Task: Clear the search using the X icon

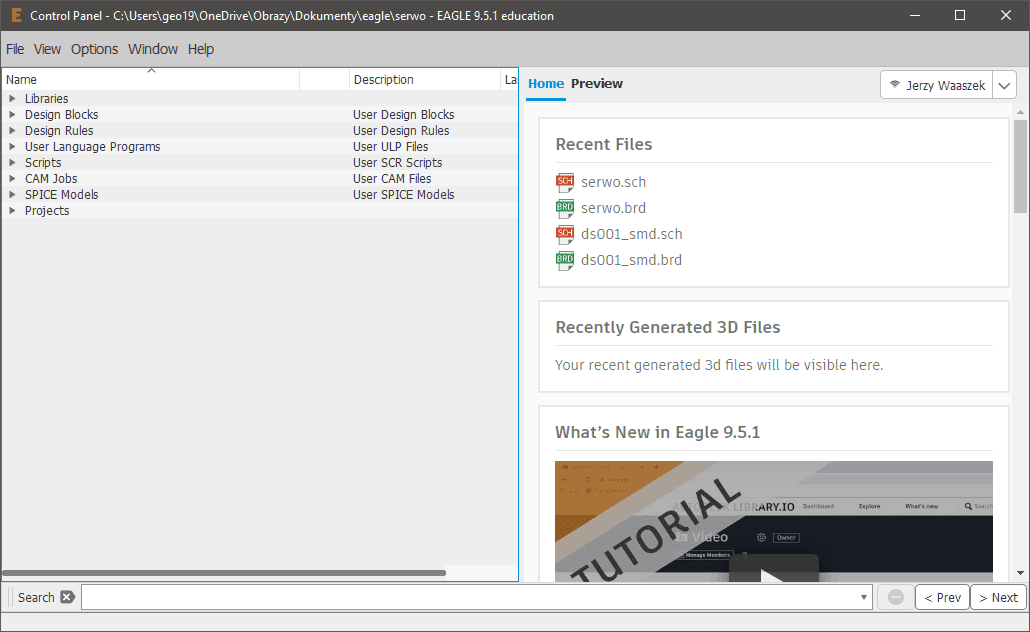Action: click(67, 597)
